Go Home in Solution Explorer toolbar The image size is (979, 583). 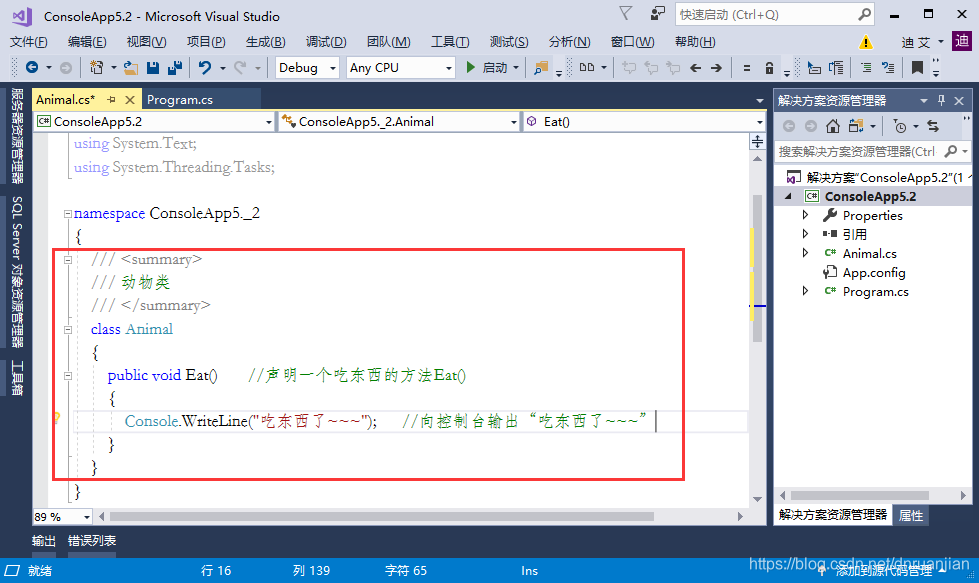point(832,127)
